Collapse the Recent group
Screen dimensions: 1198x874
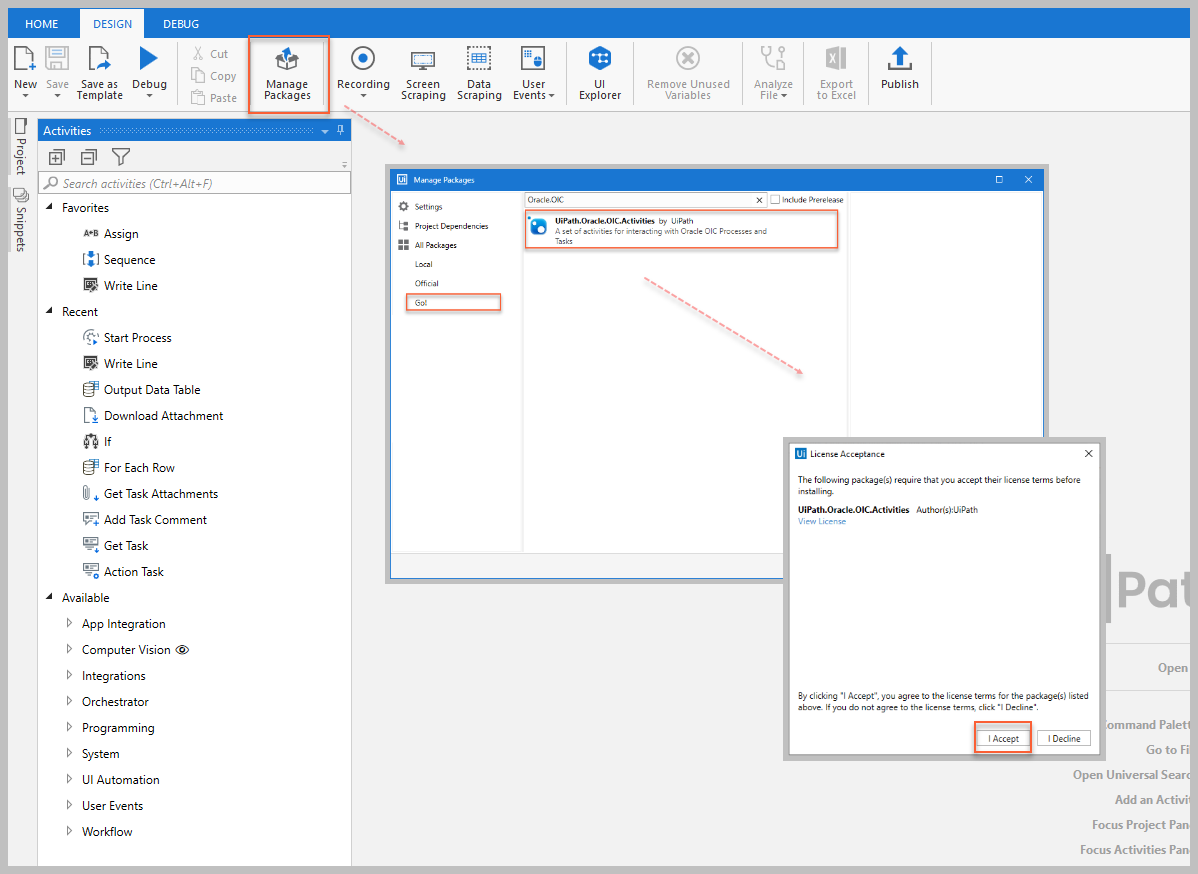50,311
